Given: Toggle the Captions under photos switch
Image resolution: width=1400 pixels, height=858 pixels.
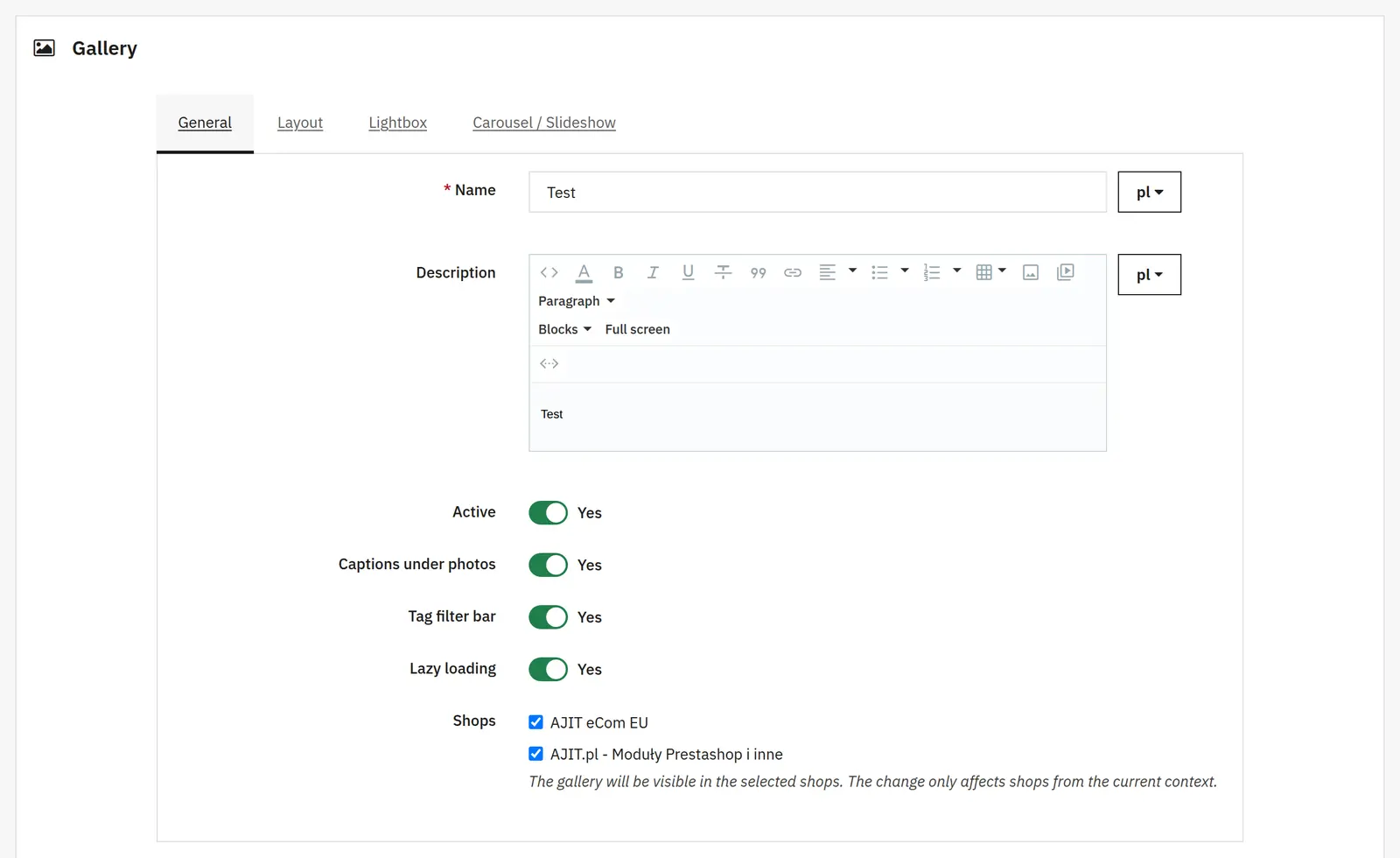Looking at the screenshot, I should 548,565.
